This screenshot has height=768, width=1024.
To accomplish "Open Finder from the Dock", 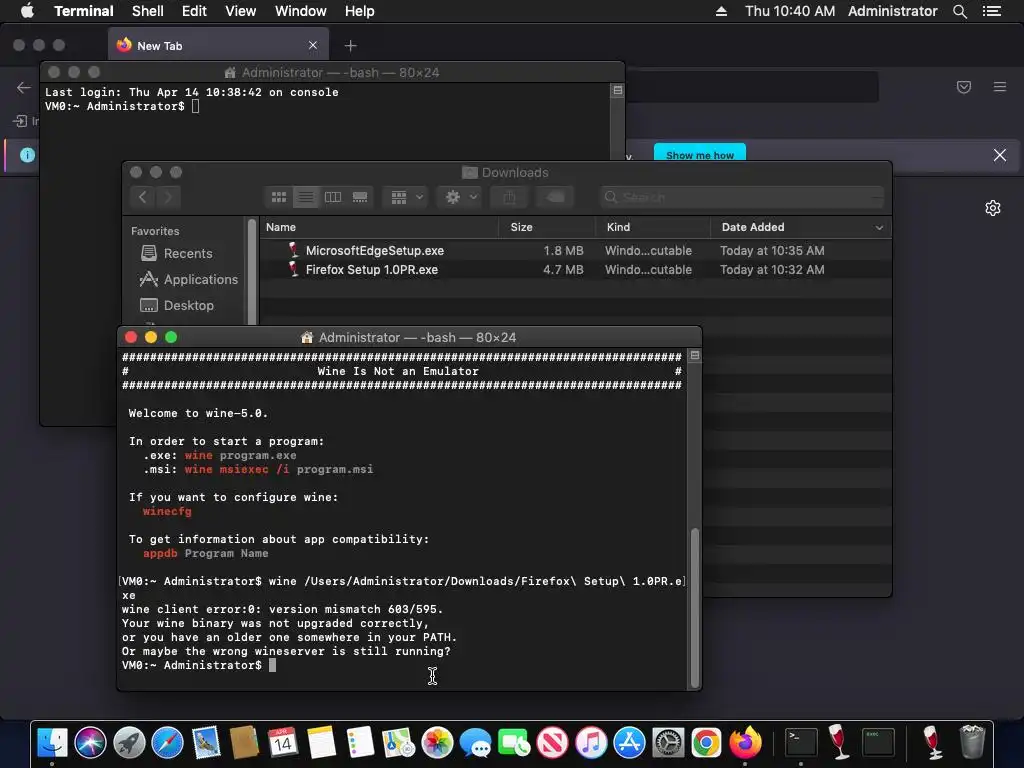I will click(52, 743).
